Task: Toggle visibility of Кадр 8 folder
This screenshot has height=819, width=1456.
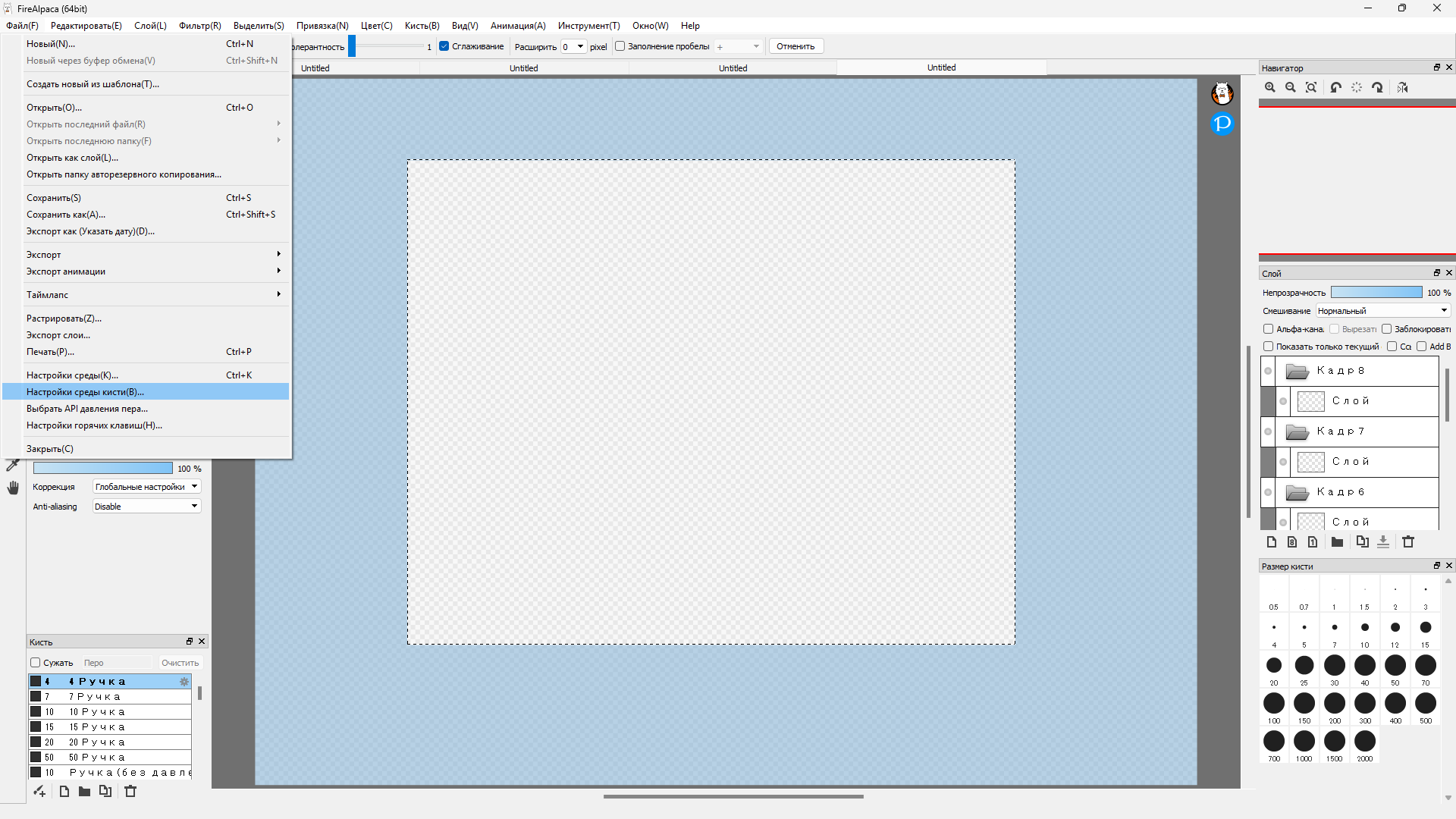Action: (1268, 372)
